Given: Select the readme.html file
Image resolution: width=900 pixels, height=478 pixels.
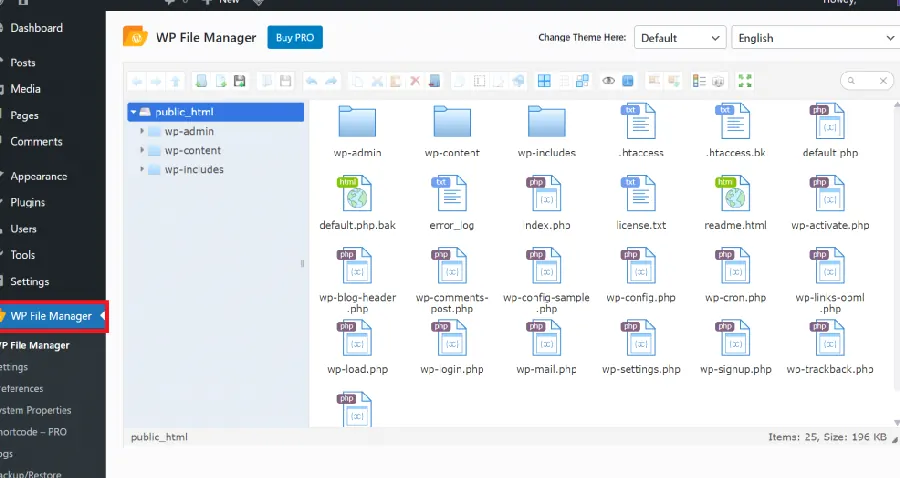Looking at the screenshot, I should point(735,203).
